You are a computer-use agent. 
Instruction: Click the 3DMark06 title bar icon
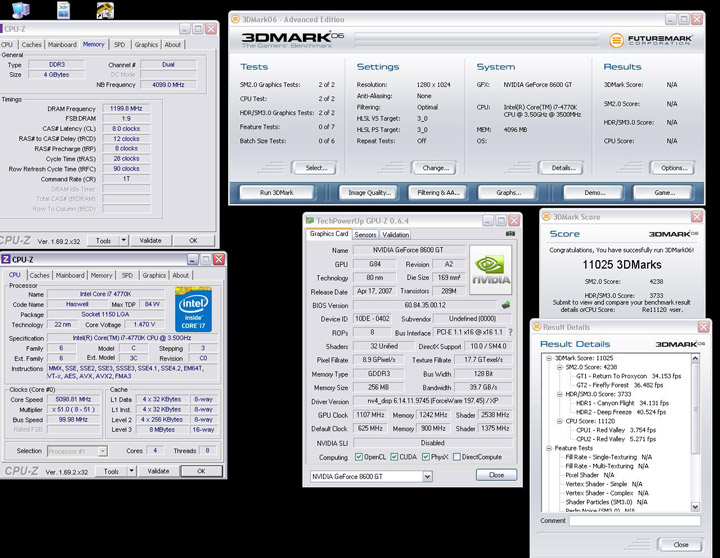[235, 19]
